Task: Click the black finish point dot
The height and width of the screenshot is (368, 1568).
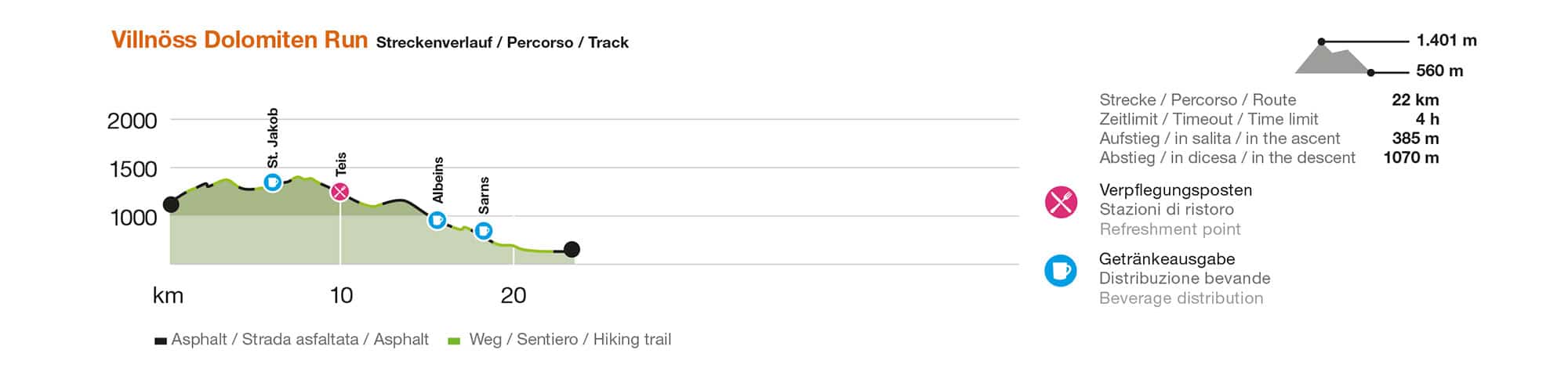Action: pyautogui.click(x=572, y=250)
